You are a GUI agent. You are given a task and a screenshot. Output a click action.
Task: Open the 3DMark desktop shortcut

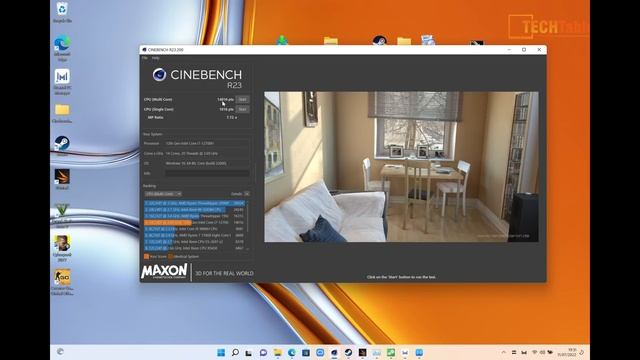click(x=62, y=180)
